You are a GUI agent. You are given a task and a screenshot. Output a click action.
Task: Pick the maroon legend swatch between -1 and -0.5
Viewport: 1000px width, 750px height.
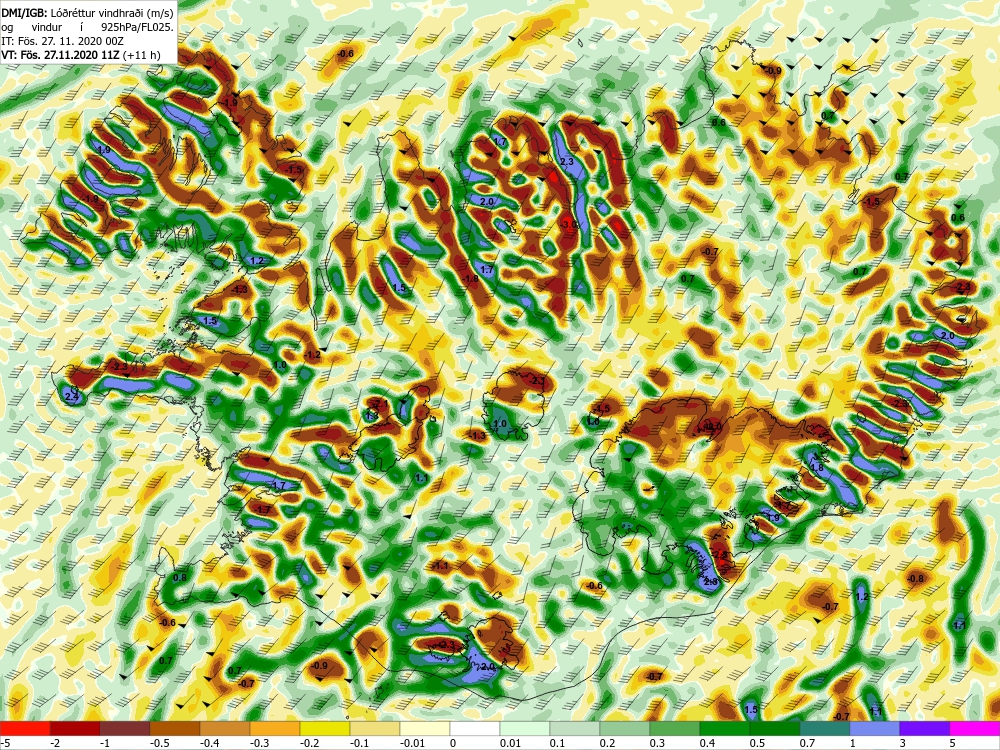[125, 729]
